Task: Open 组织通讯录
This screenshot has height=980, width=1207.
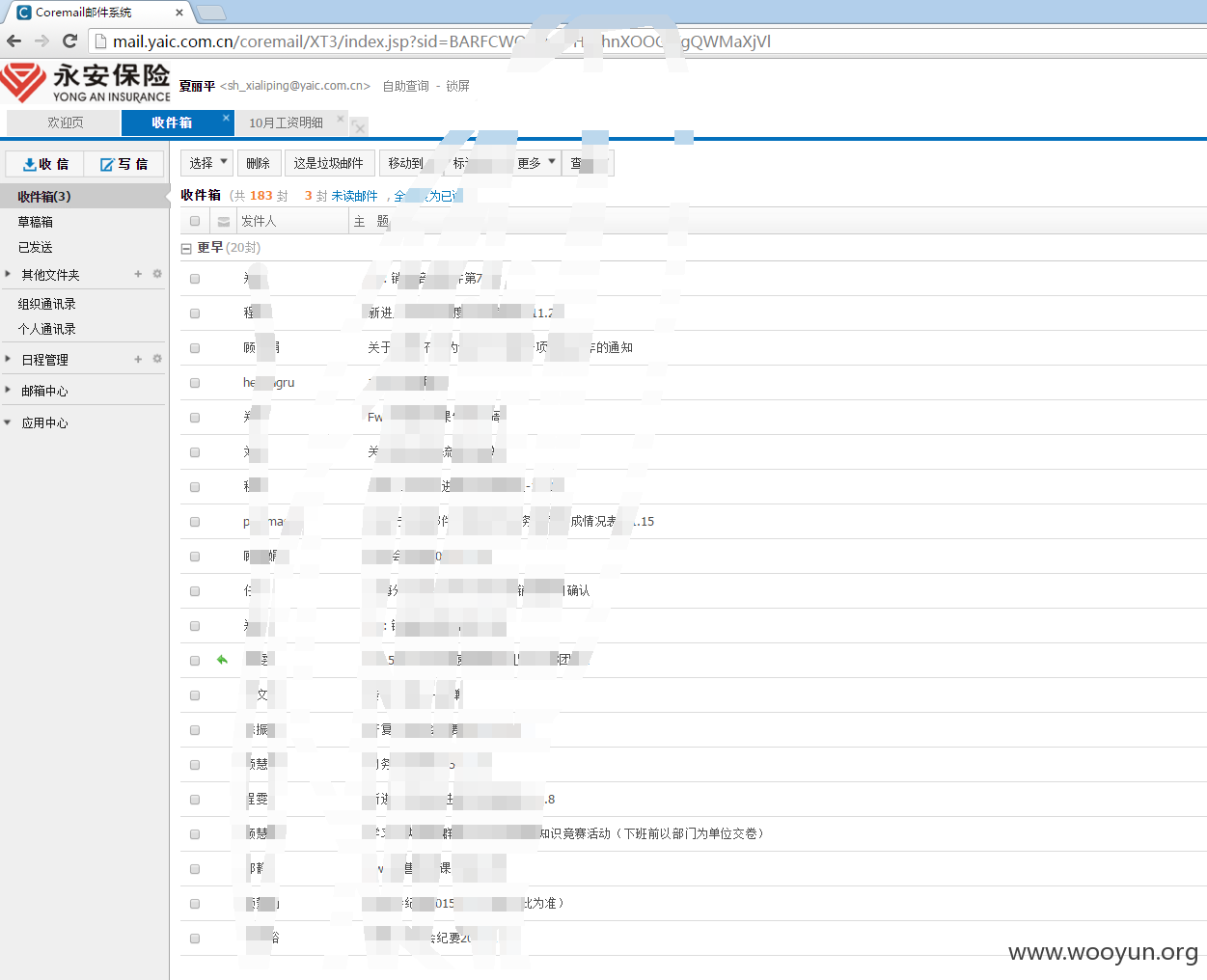Action: click(x=46, y=304)
